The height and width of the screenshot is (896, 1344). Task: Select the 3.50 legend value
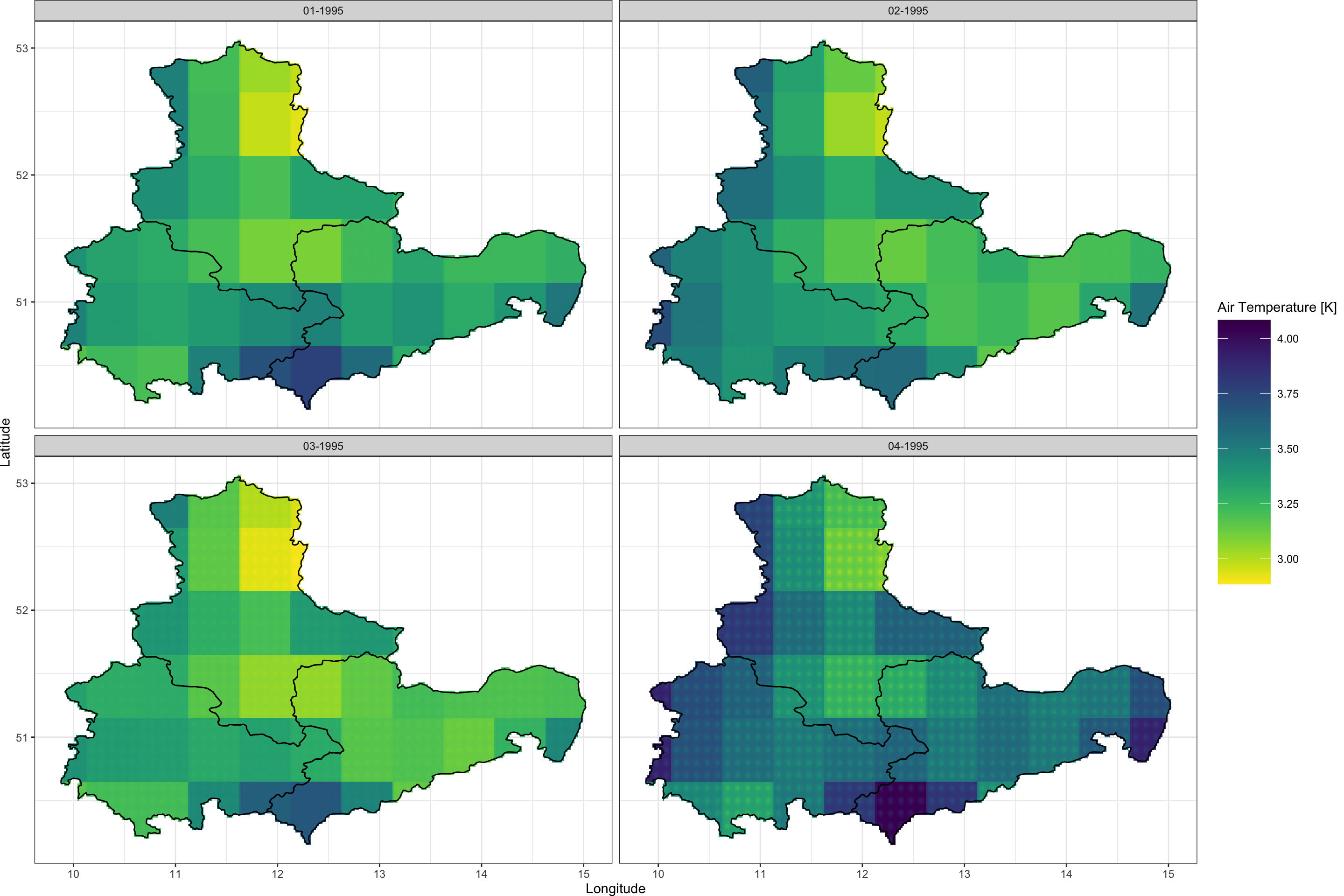[x=1288, y=449]
